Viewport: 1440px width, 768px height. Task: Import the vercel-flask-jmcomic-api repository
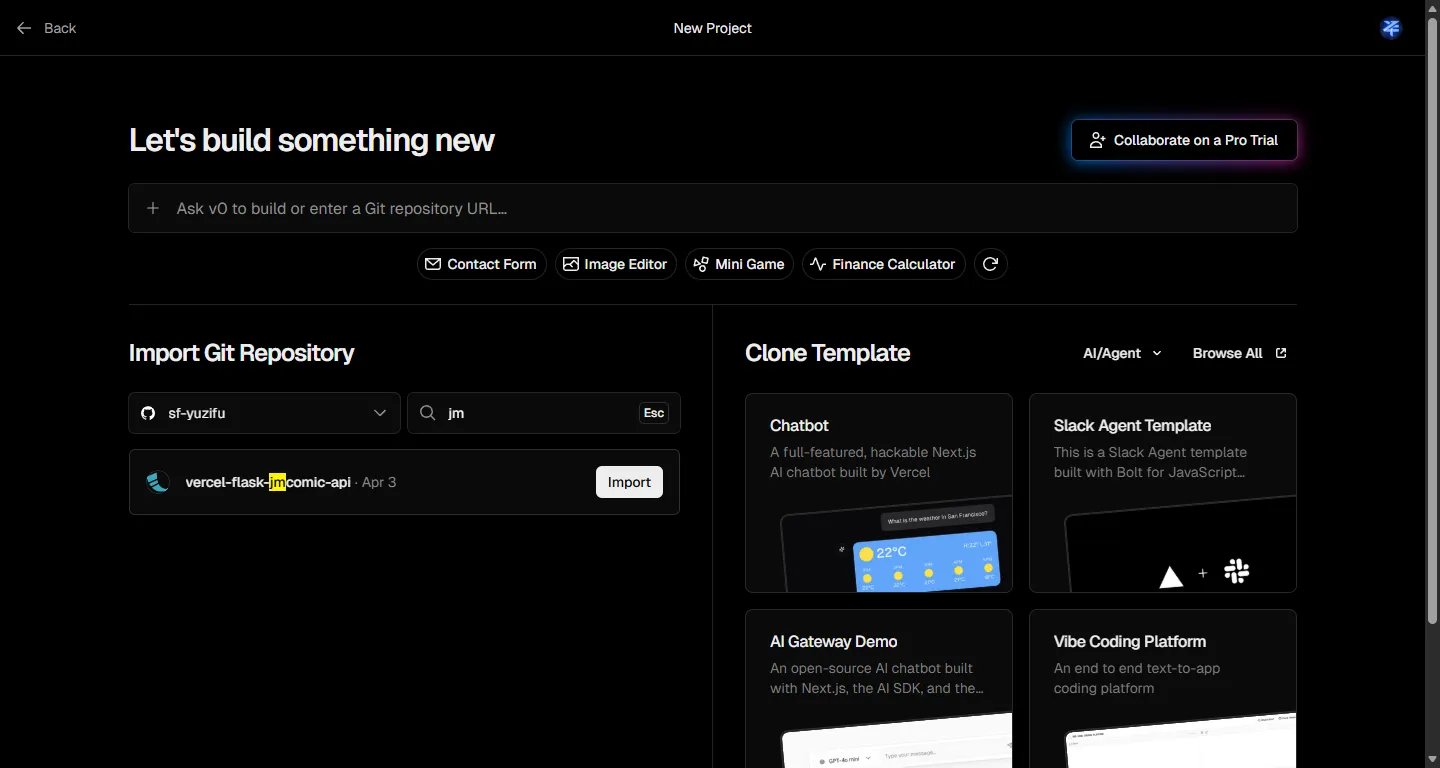click(629, 482)
